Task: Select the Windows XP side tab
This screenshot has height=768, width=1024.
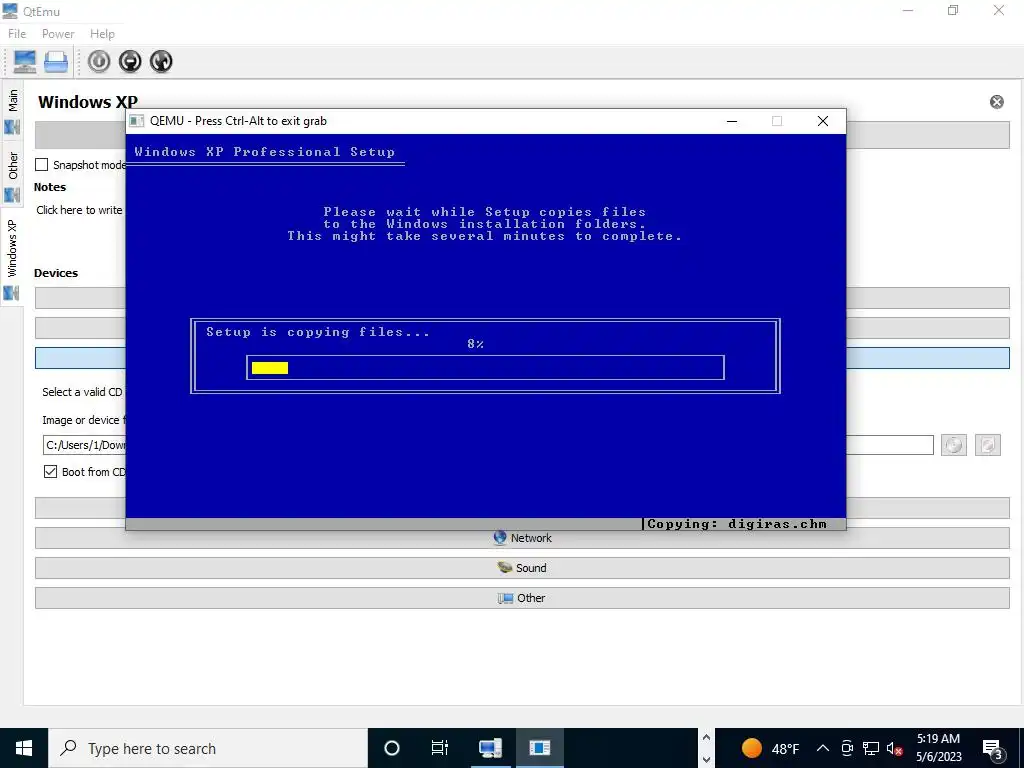Action: click(12, 258)
